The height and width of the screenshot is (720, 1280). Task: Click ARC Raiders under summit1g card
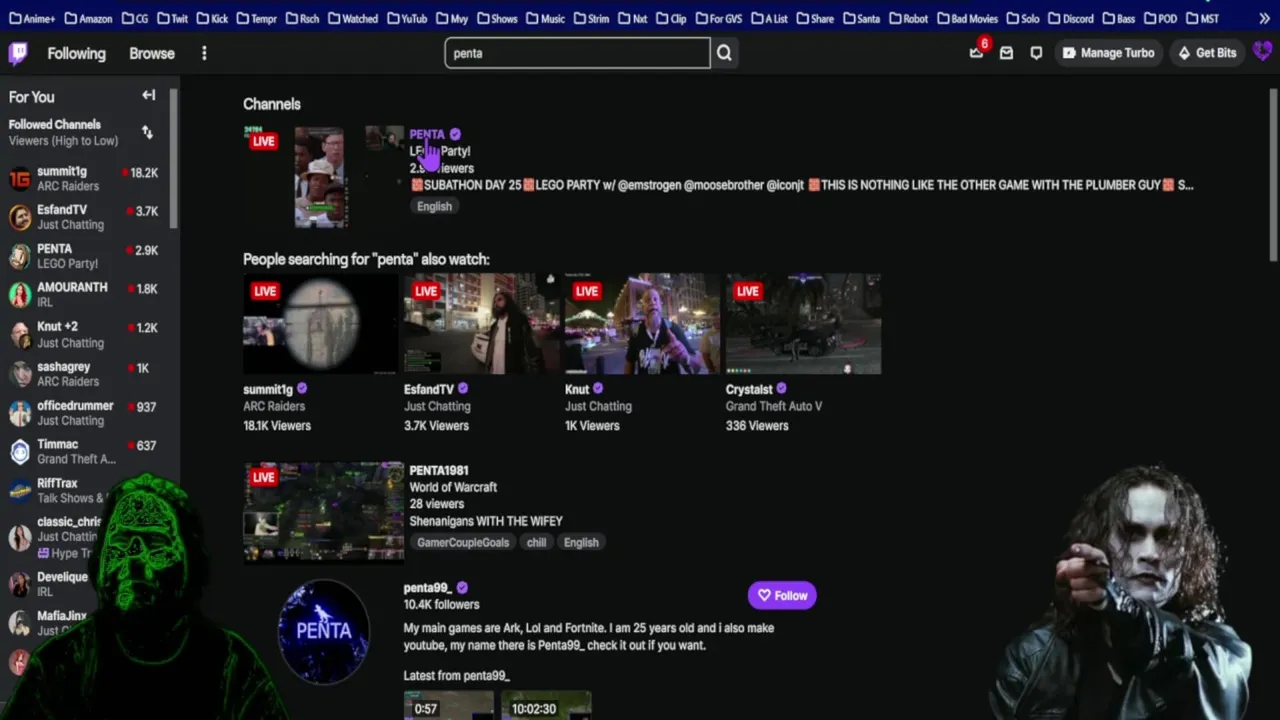pos(274,406)
